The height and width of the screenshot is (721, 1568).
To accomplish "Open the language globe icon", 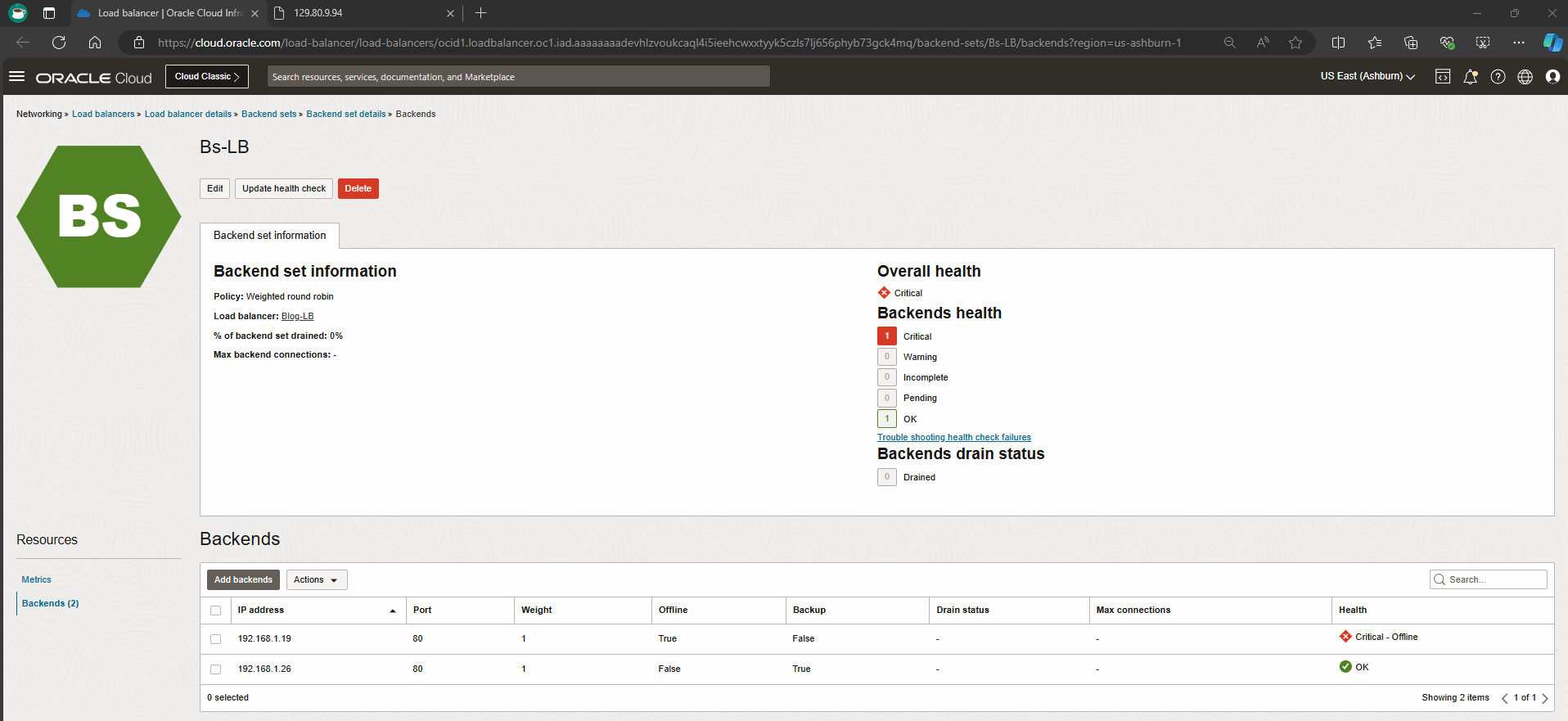I will tap(1525, 77).
